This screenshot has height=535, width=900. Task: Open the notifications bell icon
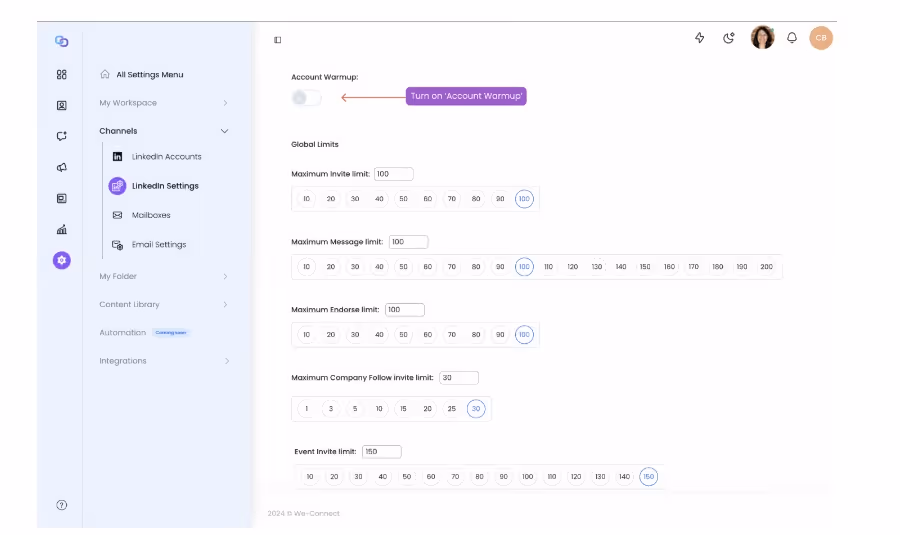point(792,38)
